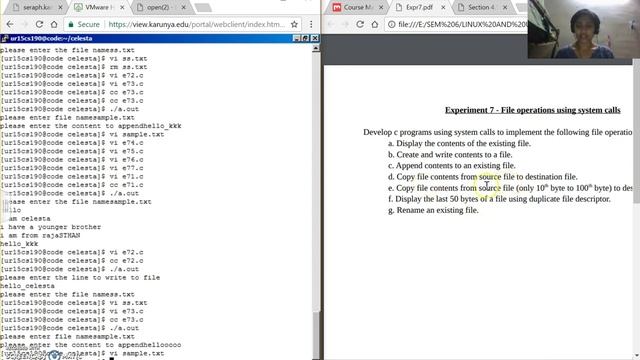This screenshot has width=640, height=360.
Task: Click the Experiment 7 heading in PDF
Action: point(533,110)
